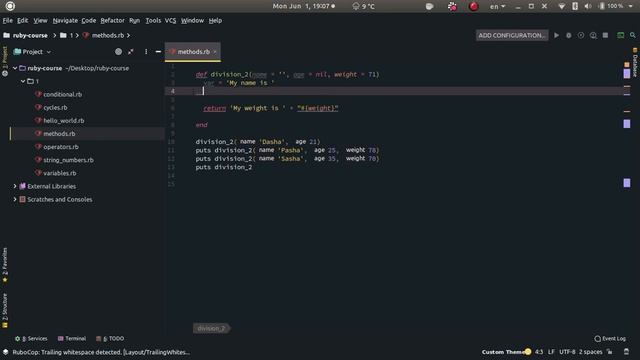Open the Code menu
Screen dimensions: 640x360
click(x=89, y=20)
